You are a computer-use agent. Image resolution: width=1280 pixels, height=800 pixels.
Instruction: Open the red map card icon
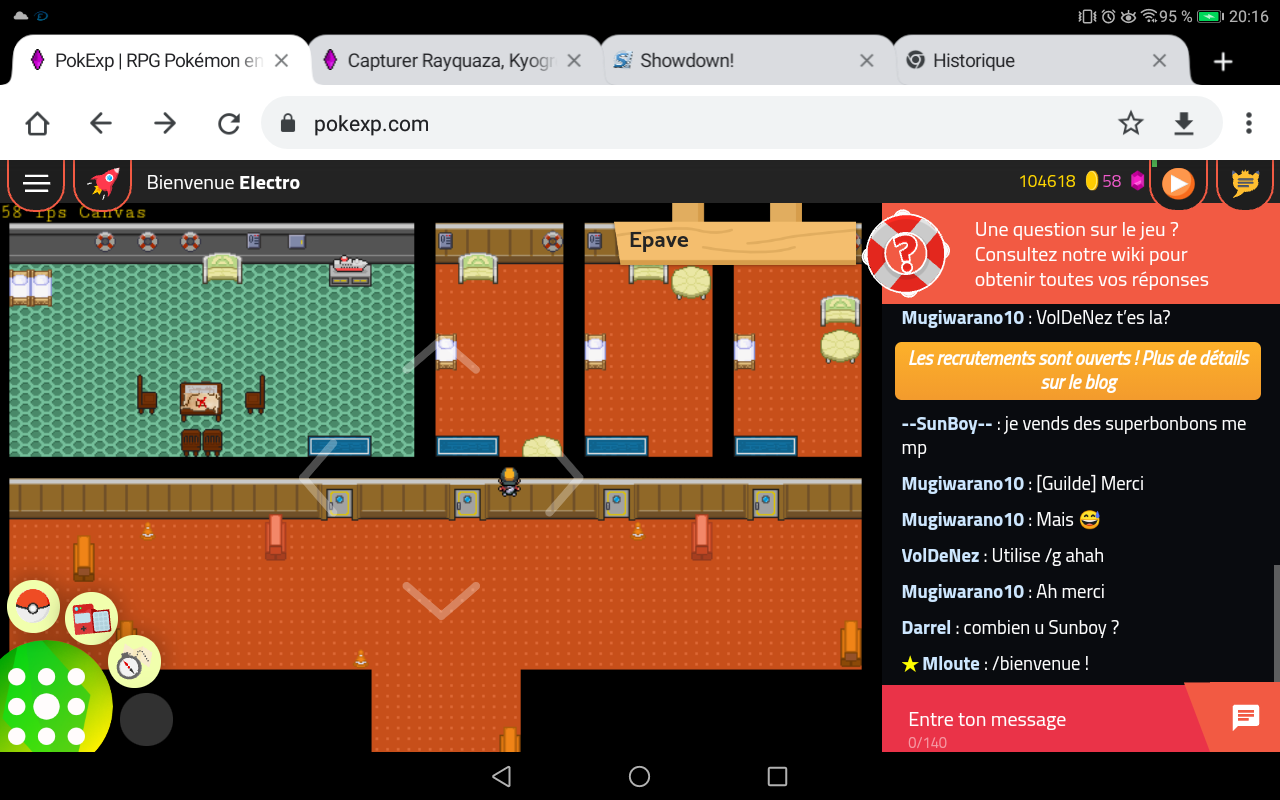click(x=92, y=618)
